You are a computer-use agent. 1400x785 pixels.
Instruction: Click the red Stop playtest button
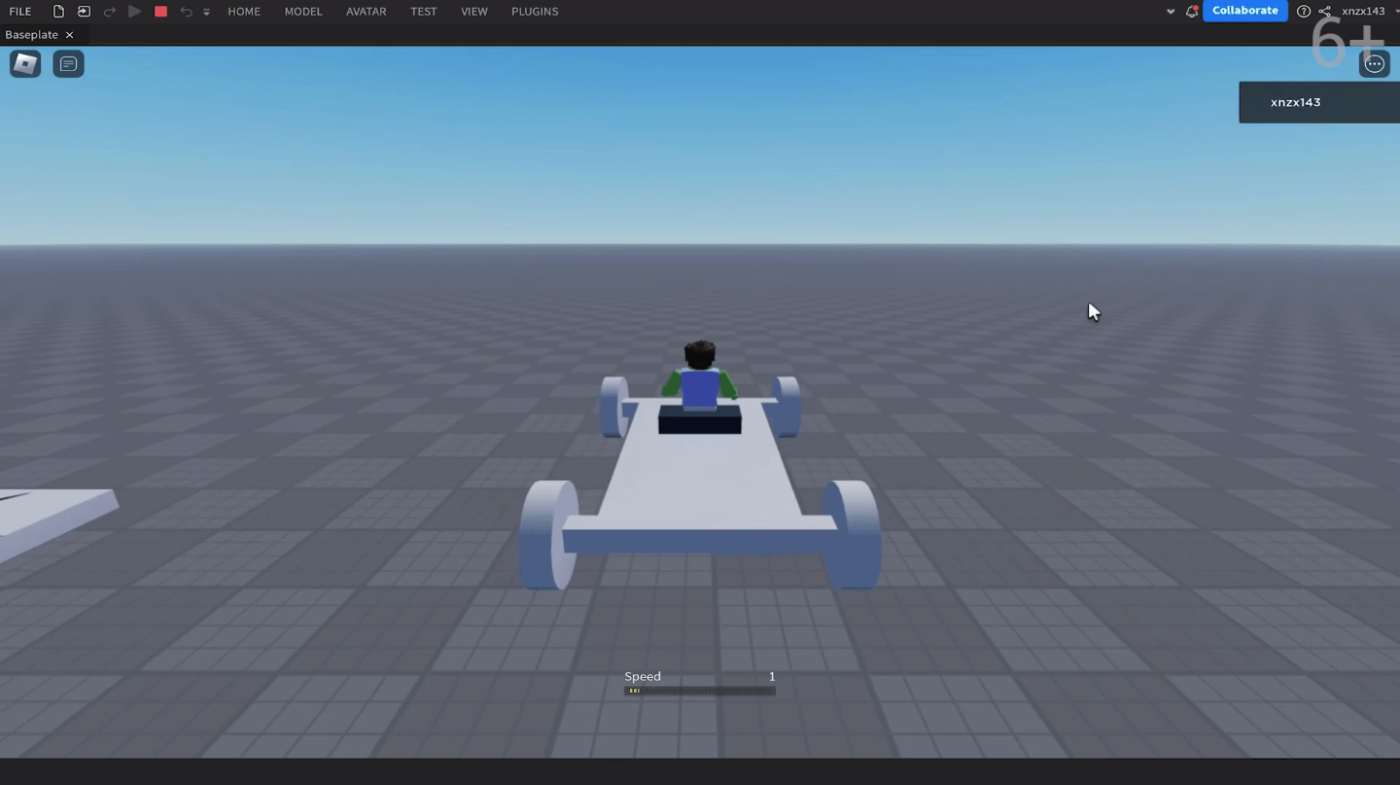click(x=160, y=12)
